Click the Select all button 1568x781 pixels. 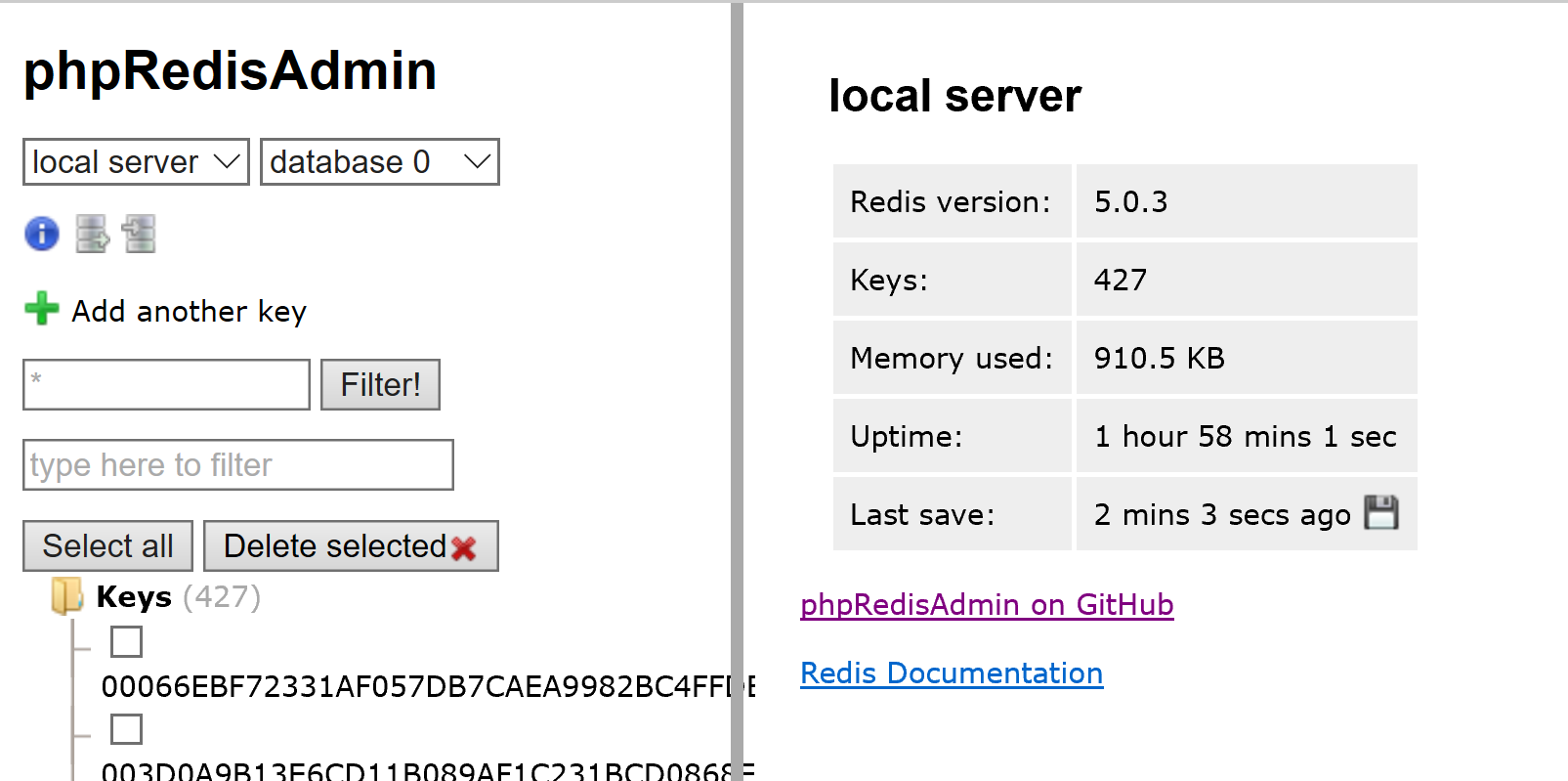[107, 545]
